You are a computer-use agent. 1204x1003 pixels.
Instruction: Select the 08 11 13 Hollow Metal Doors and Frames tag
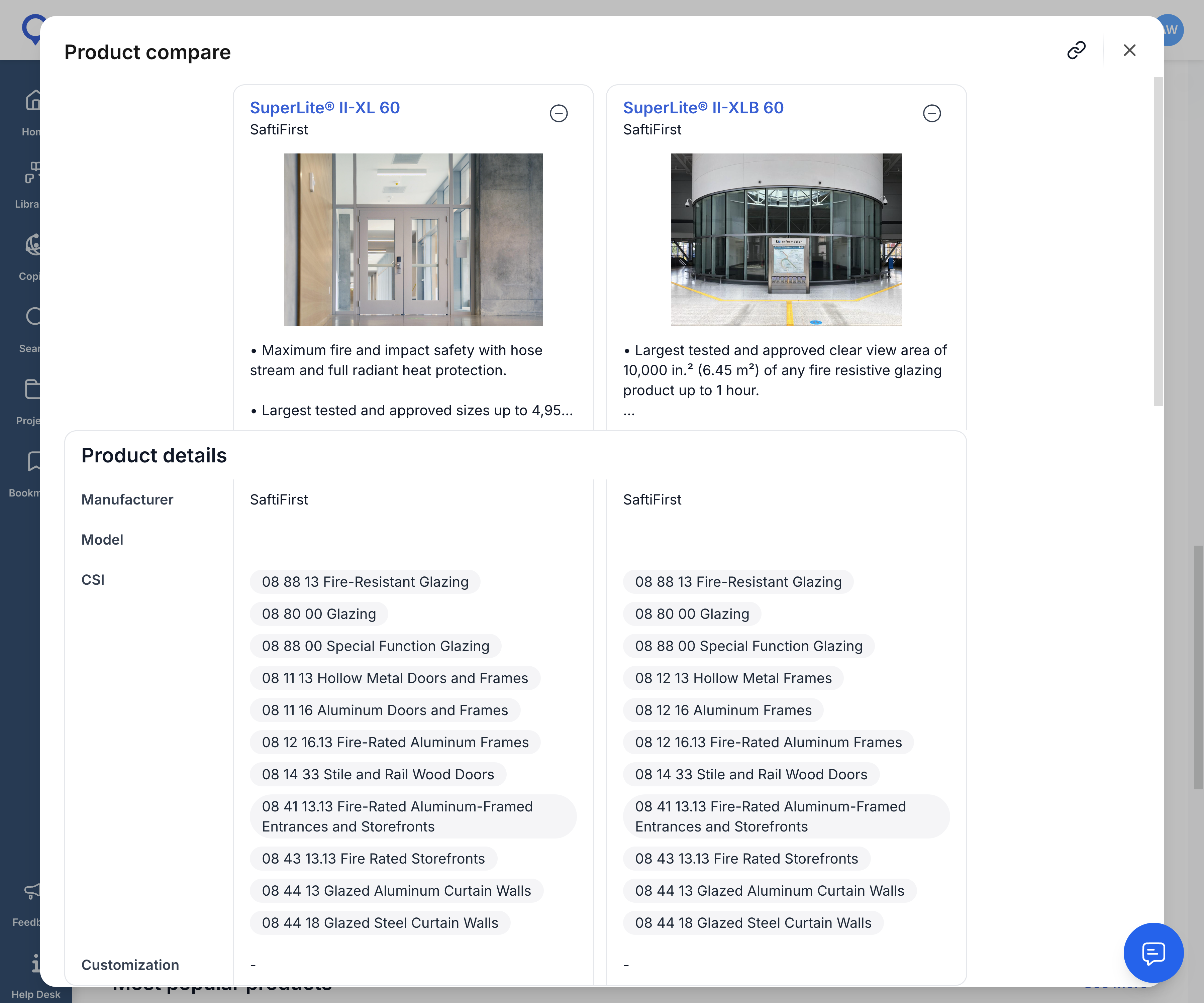click(x=394, y=678)
